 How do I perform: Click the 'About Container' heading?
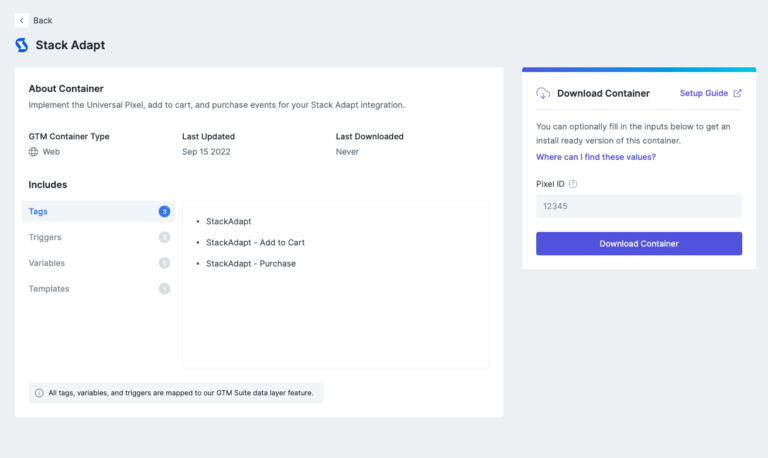click(66, 89)
